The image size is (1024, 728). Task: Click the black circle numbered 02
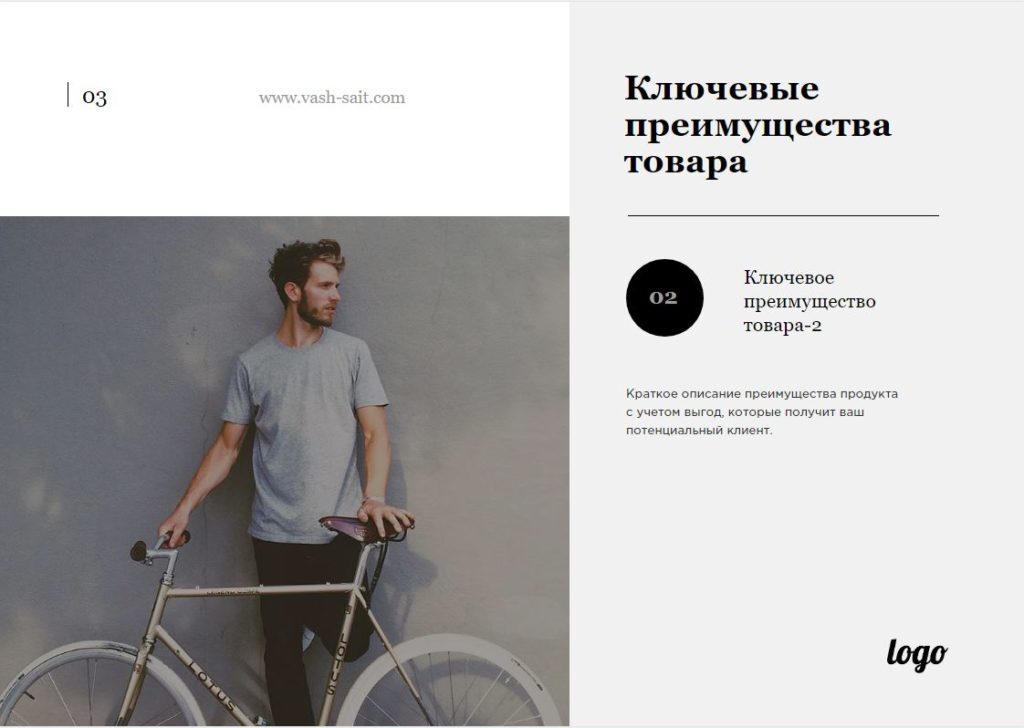pyautogui.click(x=664, y=298)
